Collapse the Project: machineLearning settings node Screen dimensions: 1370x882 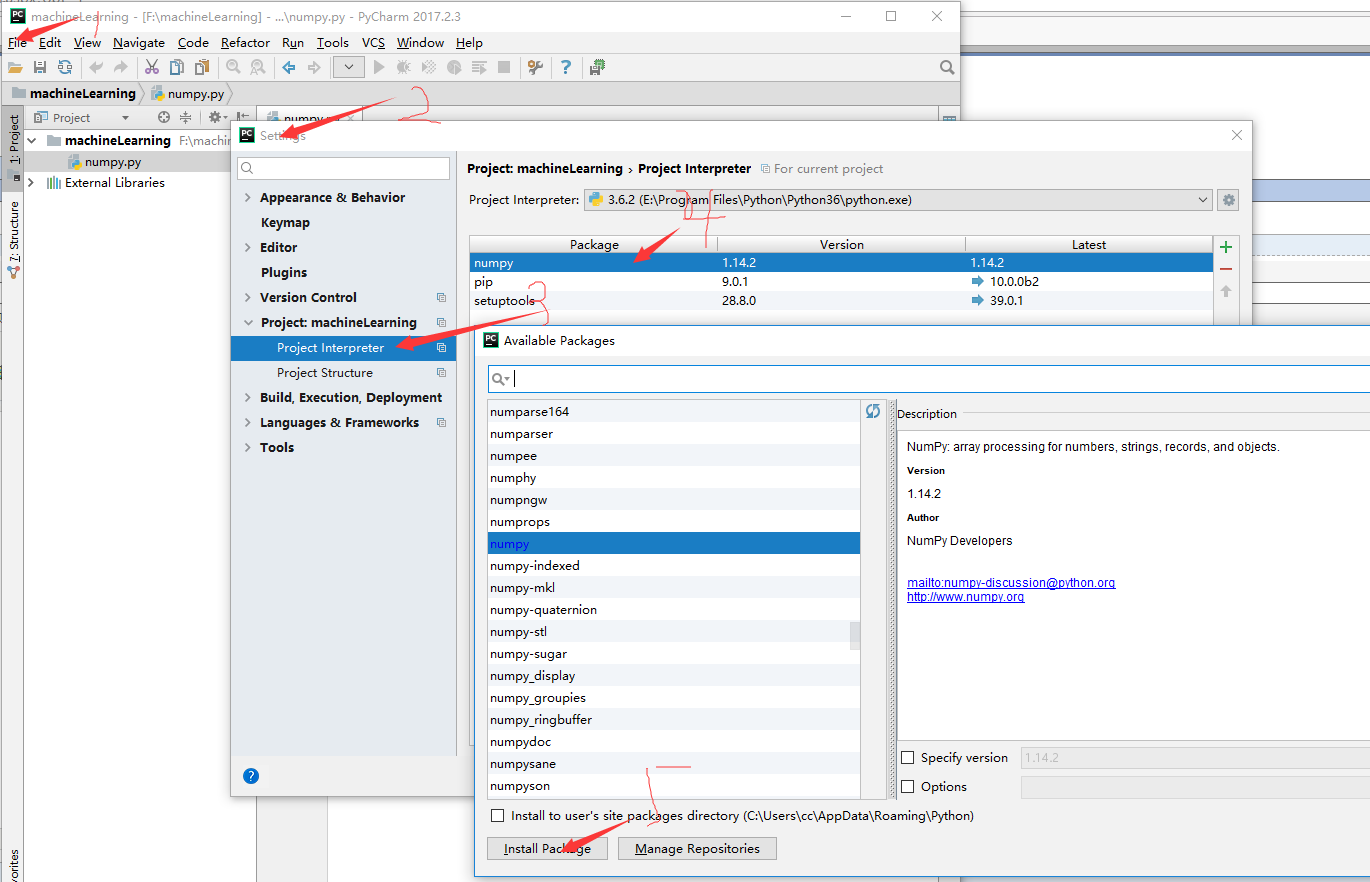click(248, 323)
